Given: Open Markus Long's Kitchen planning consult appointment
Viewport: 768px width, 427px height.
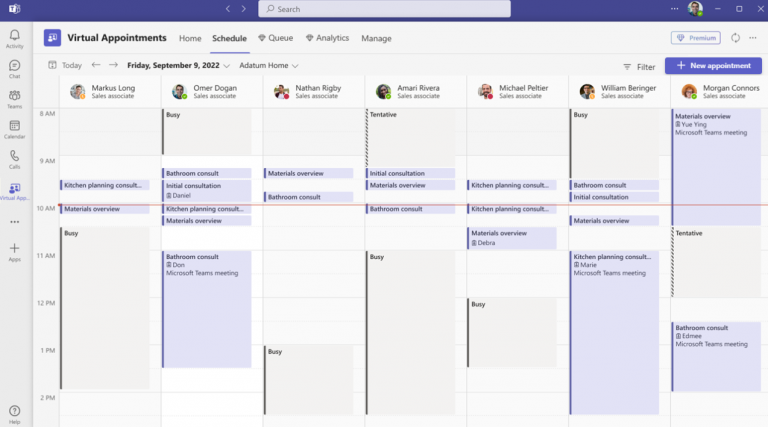Looking at the screenshot, I should pos(105,185).
